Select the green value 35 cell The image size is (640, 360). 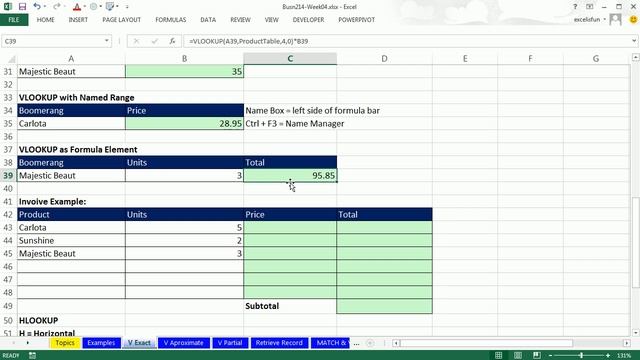click(x=184, y=71)
